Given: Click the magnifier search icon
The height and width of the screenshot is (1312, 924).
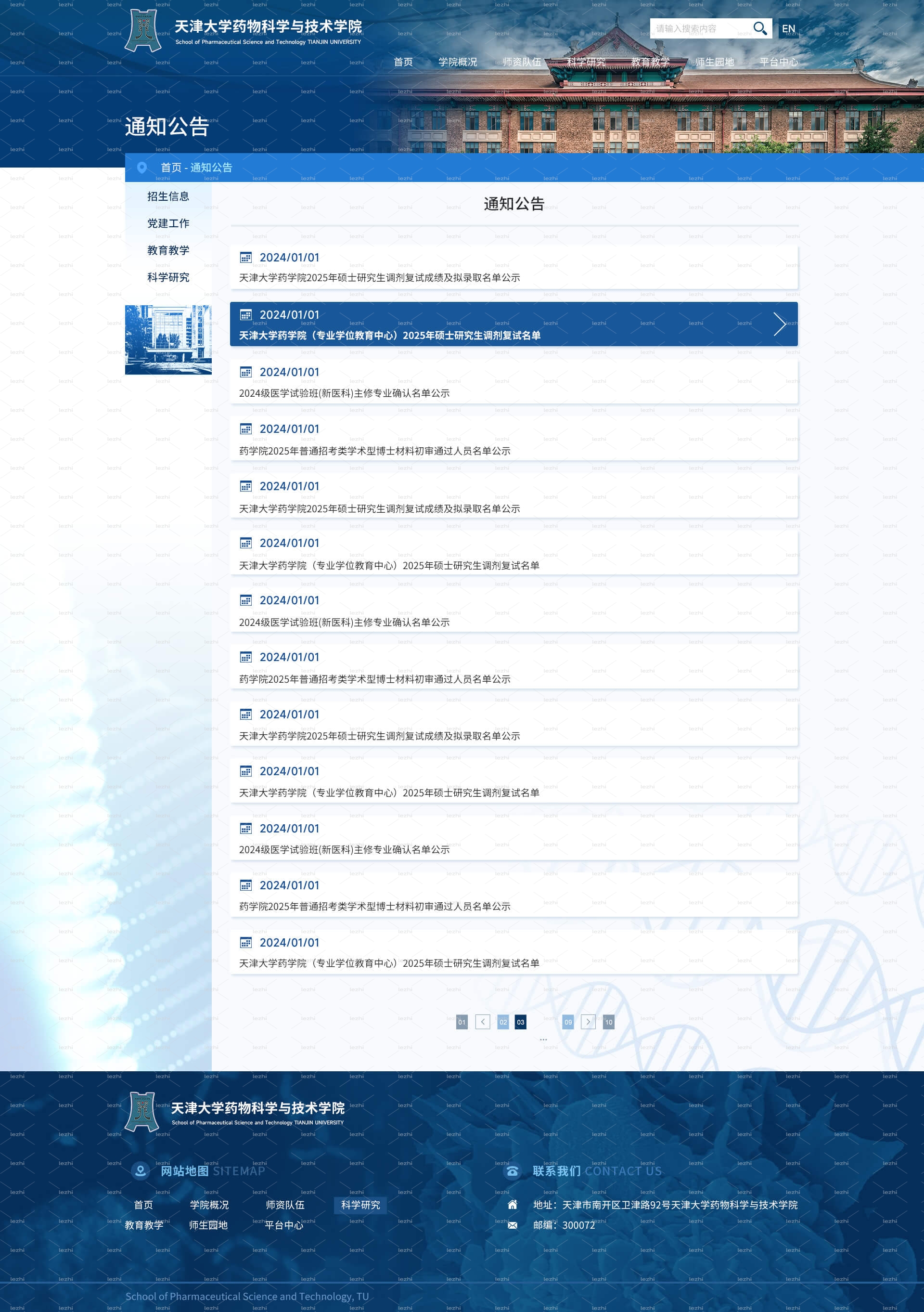Looking at the screenshot, I should point(759,28).
